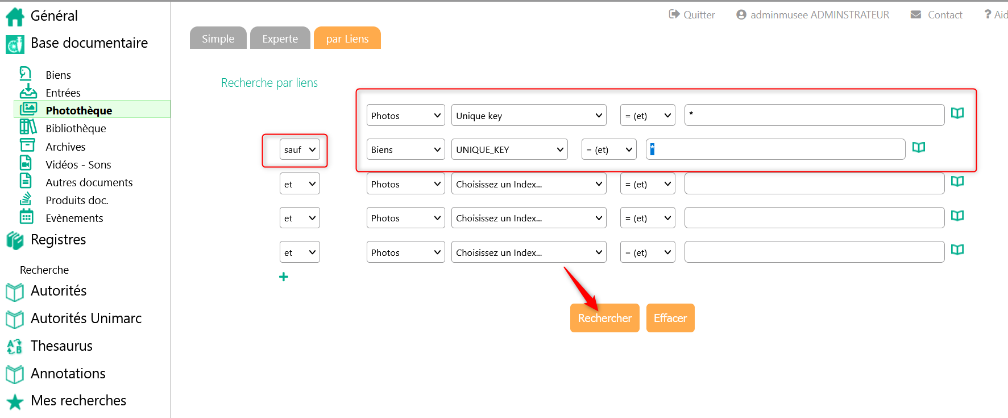Screen dimensions: 1008x418
Task: Open index book icon for first search row
Action: click(x=957, y=114)
